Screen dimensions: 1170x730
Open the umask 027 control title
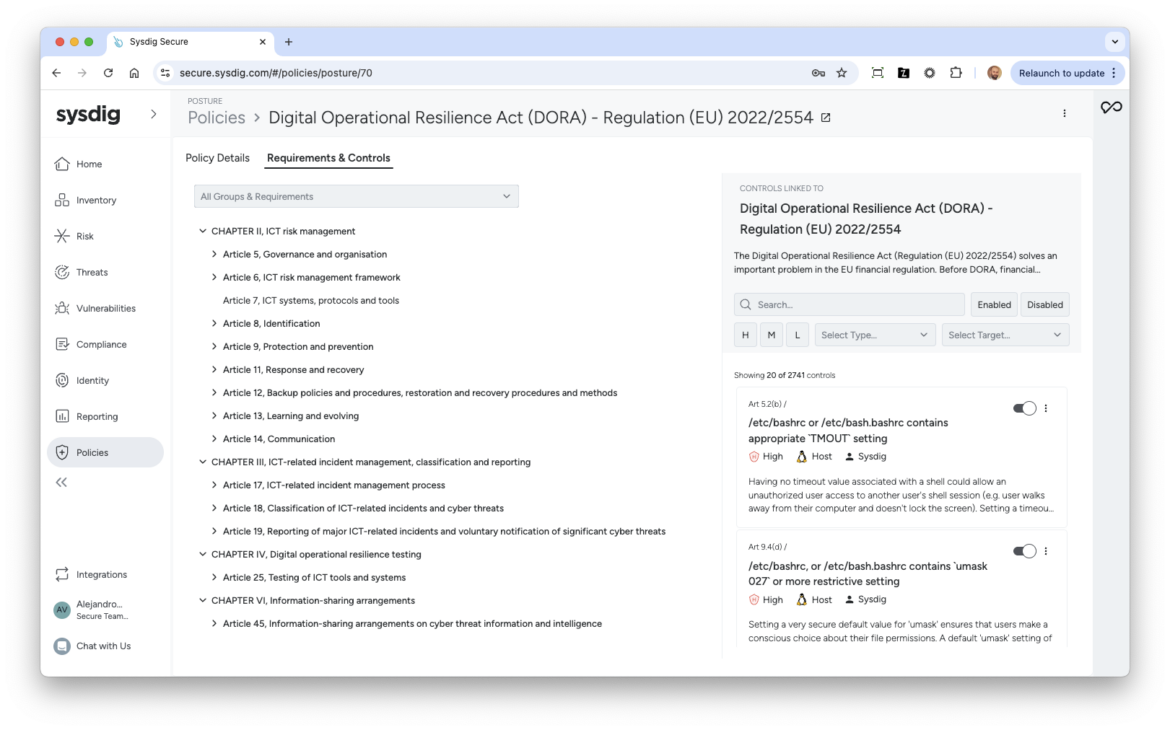[x=868, y=574]
